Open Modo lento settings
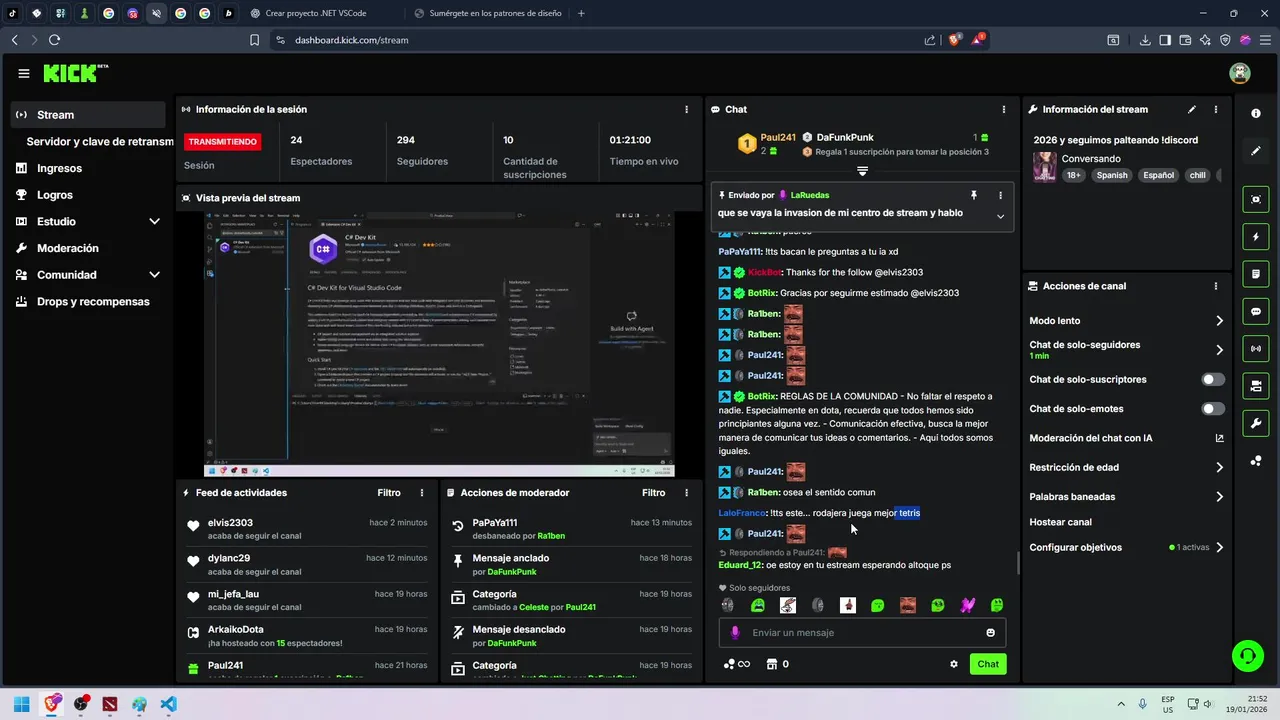This screenshot has width=1280, height=720. [1127, 321]
